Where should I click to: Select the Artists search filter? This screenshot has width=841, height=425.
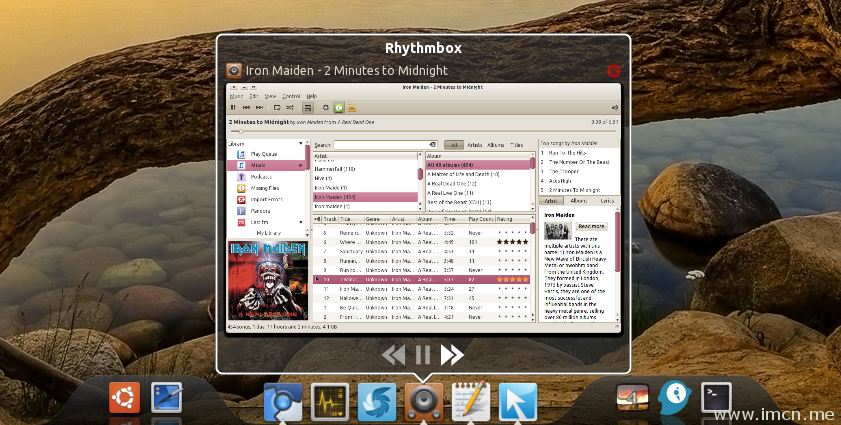coord(475,145)
